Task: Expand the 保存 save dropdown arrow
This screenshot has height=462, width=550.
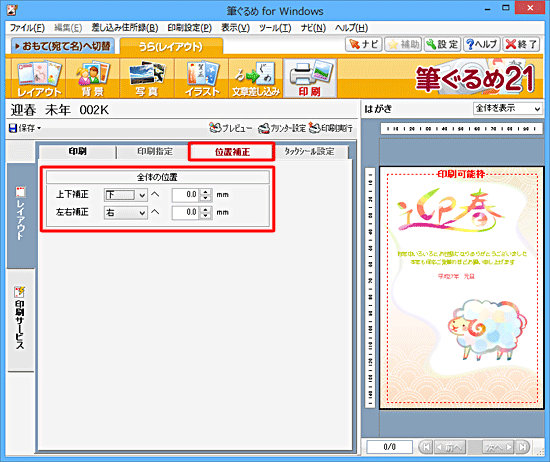Action: 39,128
